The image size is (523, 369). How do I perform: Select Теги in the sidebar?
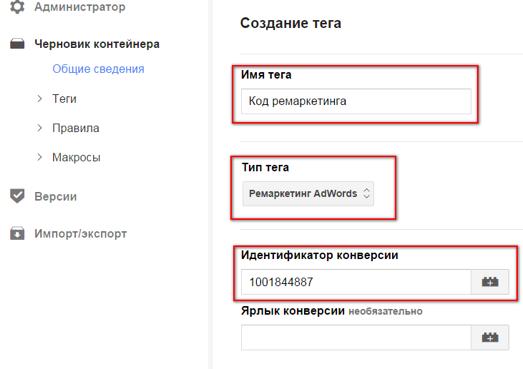click(64, 99)
